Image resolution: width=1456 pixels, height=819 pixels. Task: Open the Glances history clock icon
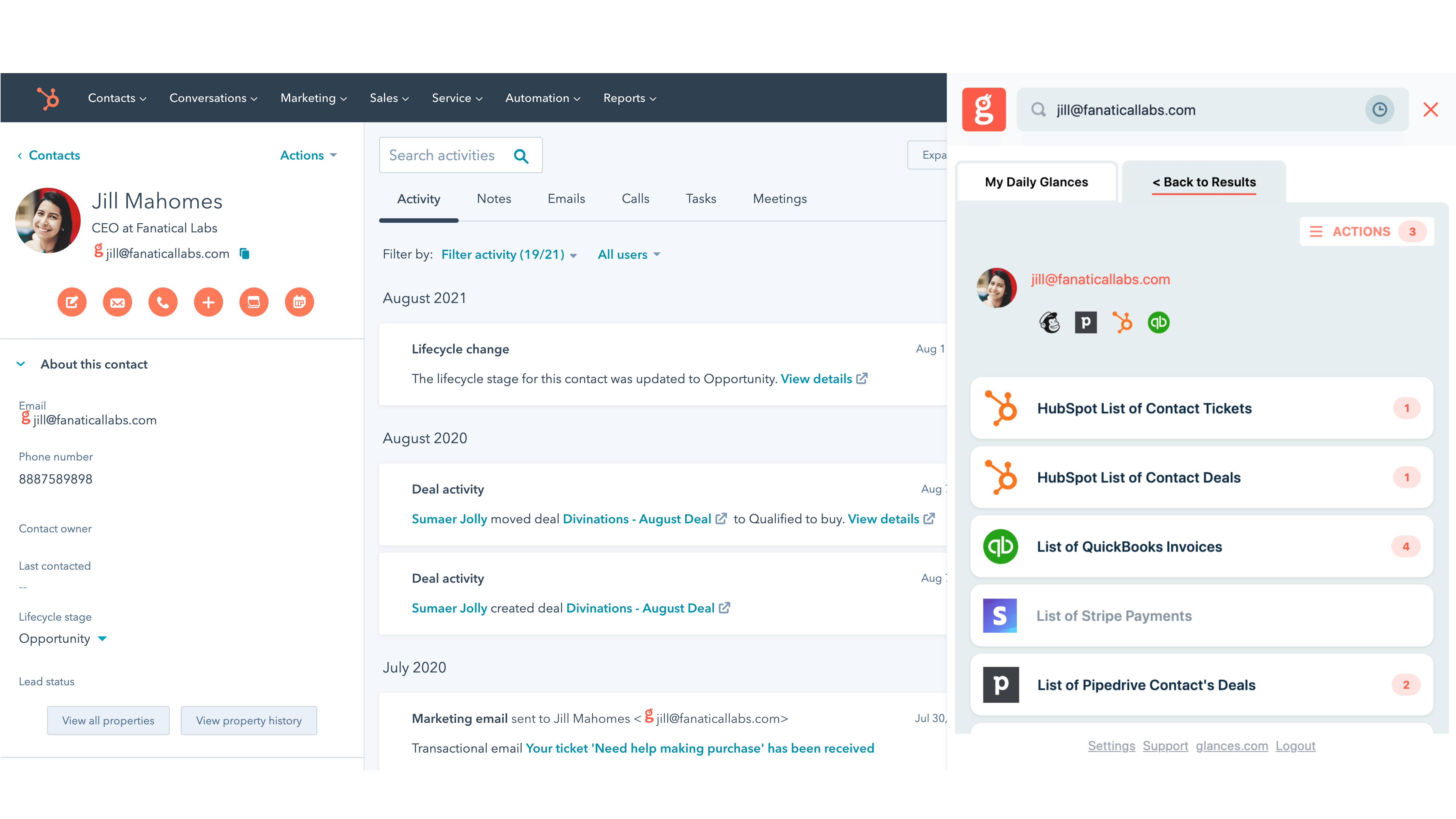coord(1379,110)
